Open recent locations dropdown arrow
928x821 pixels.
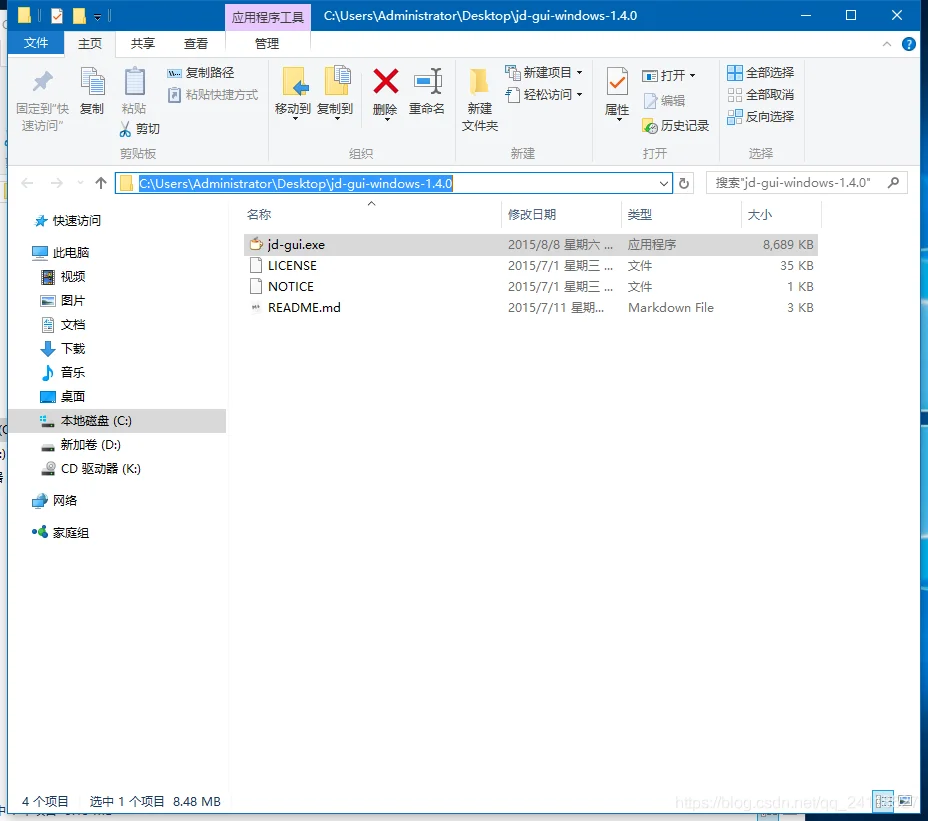point(80,183)
